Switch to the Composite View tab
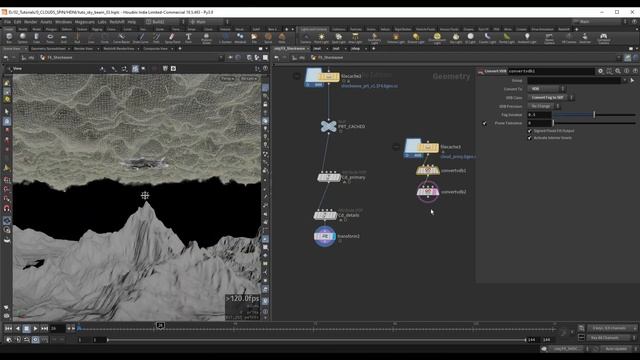The height and width of the screenshot is (360, 640). tap(156, 49)
